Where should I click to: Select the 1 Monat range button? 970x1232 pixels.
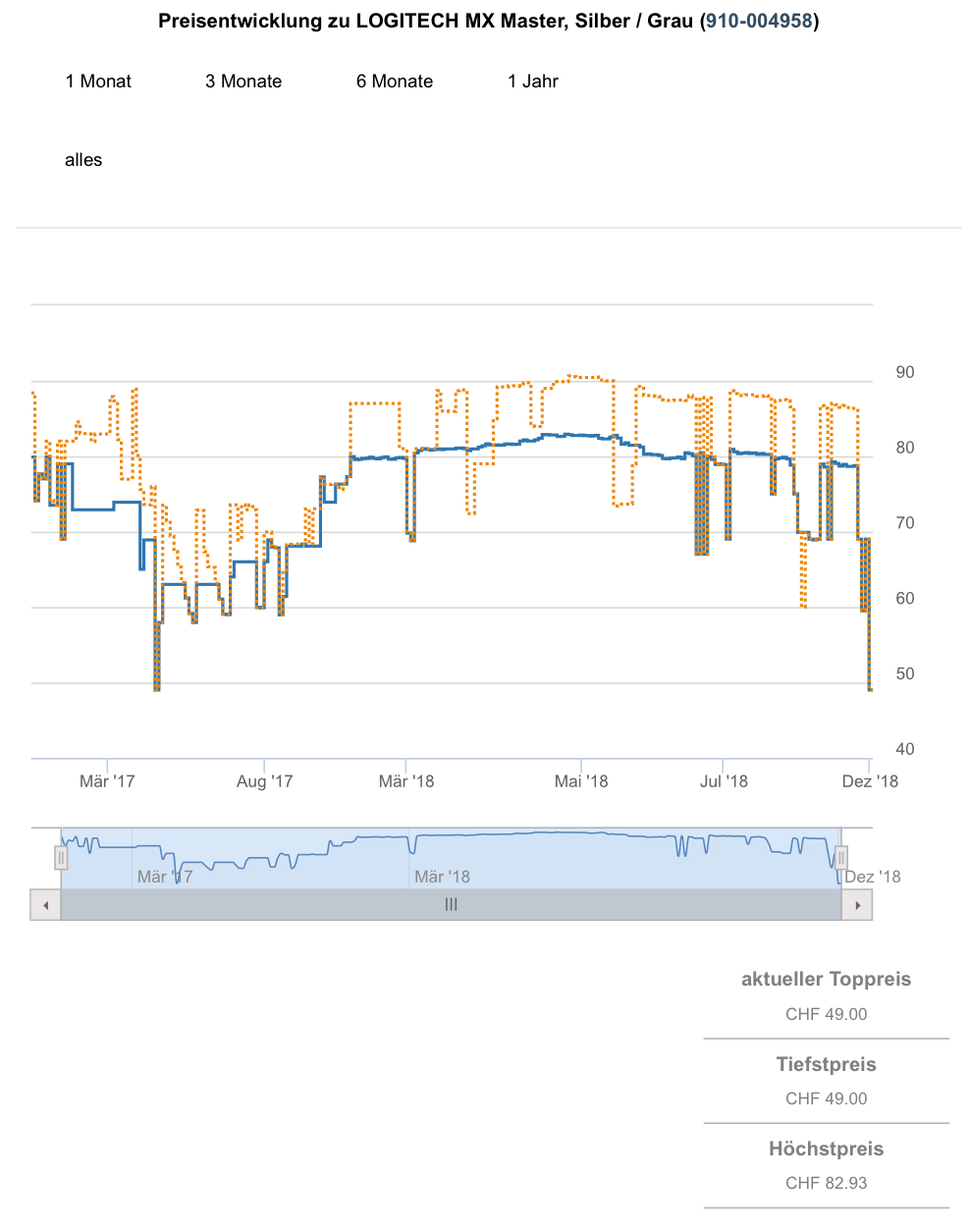point(98,81)
